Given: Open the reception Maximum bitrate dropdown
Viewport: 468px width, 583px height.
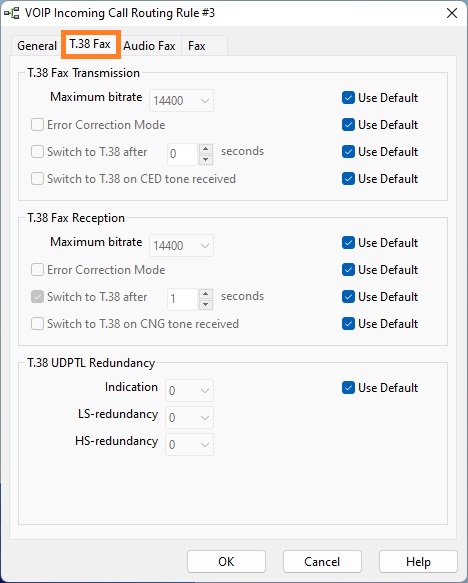Looking at the screenshot, I should [x=181, y=245].
